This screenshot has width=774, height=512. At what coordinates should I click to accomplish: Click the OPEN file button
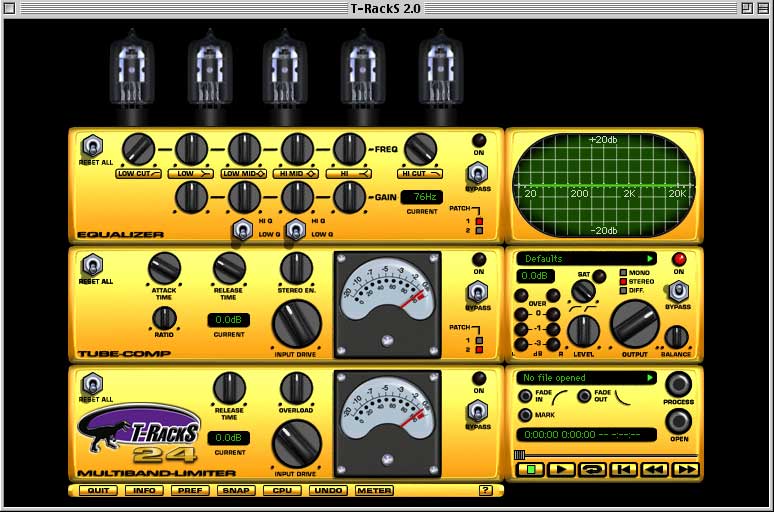(679, 421)
